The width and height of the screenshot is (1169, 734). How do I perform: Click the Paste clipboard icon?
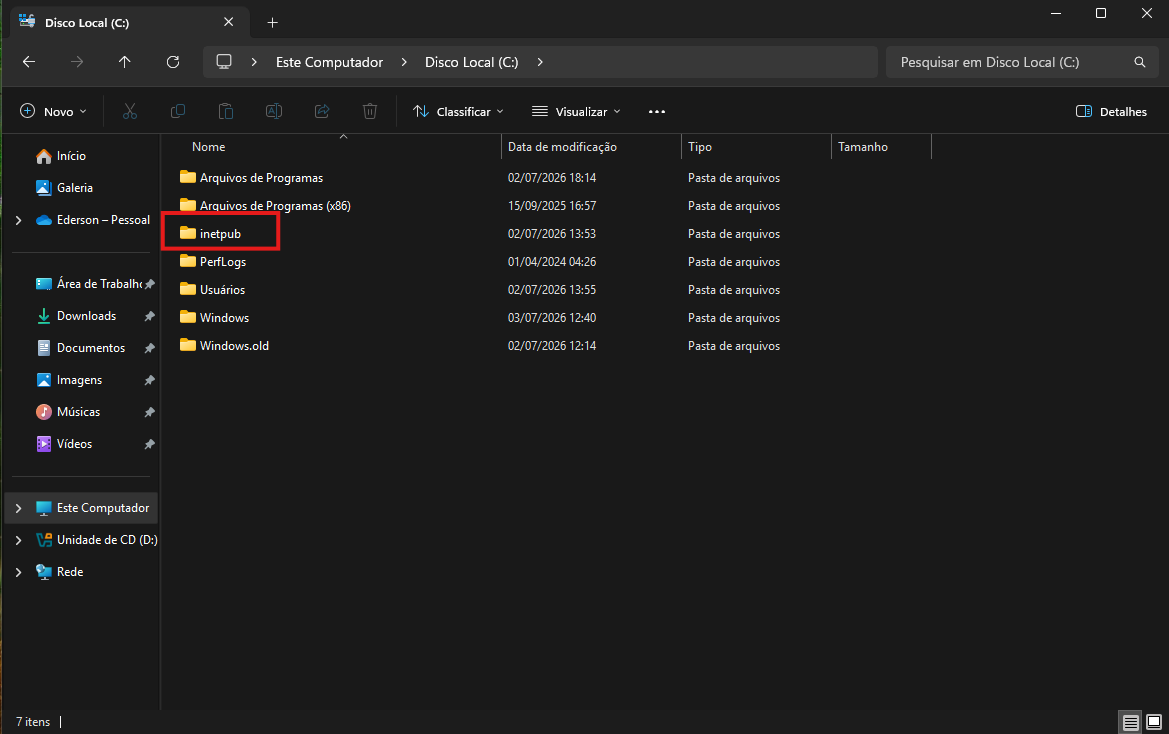point(225,112)
